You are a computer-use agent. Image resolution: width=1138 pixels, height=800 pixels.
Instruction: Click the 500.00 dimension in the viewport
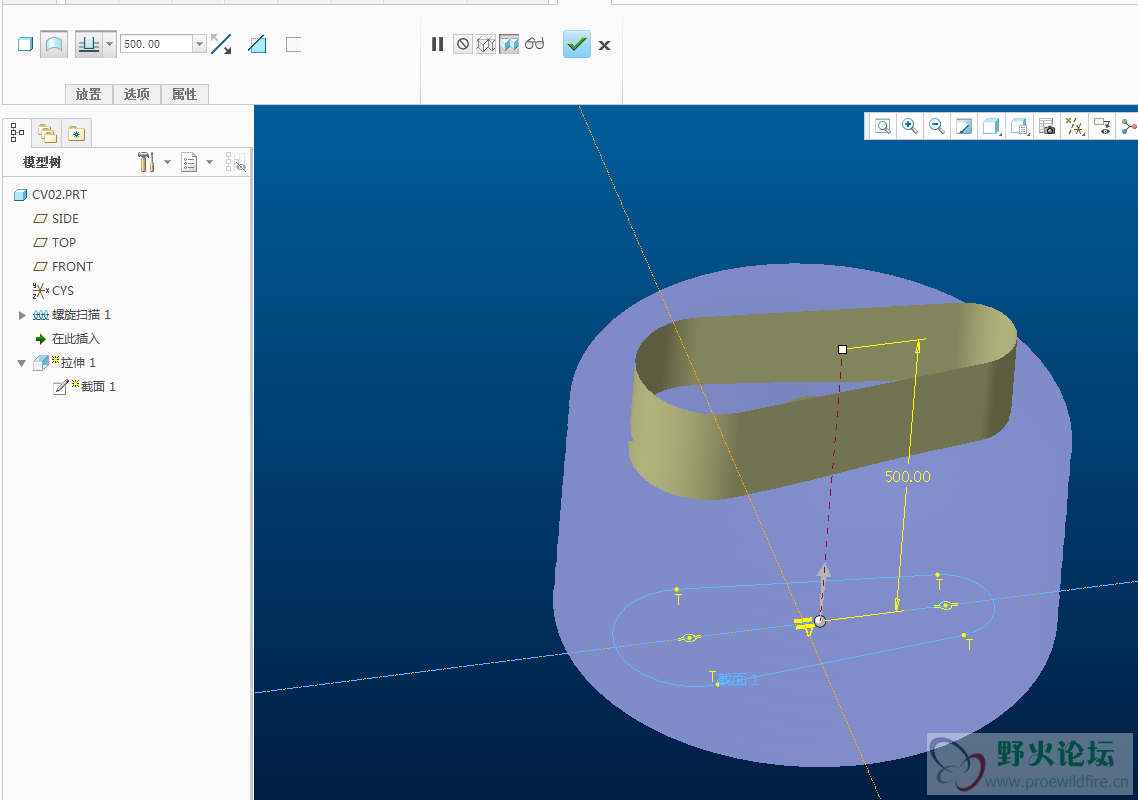point(907,476)
